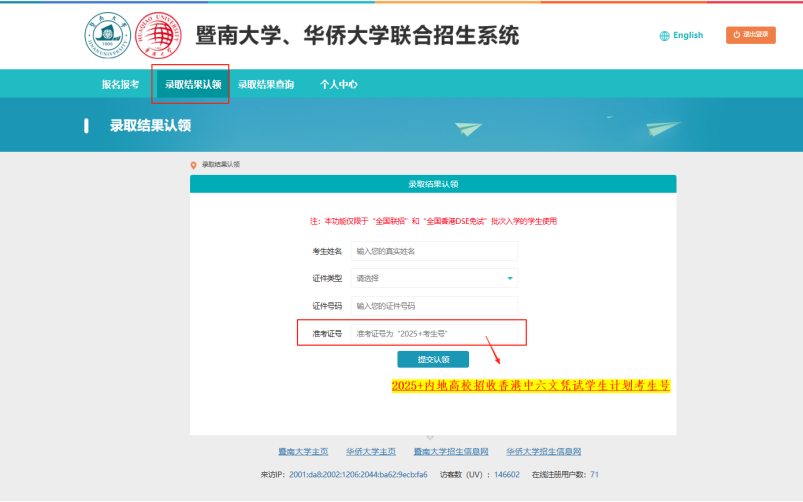
Task: Click the orange location pin breadcrumb icon
Action: coord(193,165)
